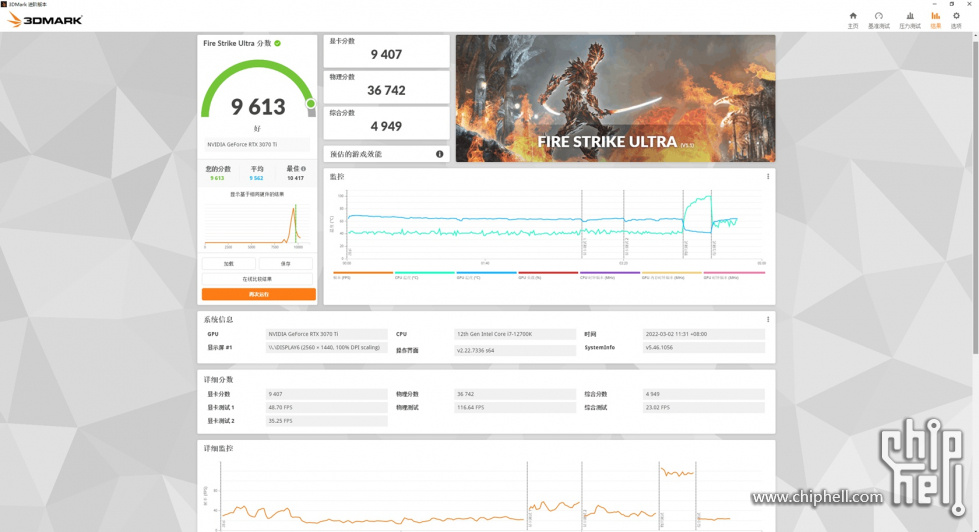Click the combined test value 23.02 FPS

[x=704, y=407]
